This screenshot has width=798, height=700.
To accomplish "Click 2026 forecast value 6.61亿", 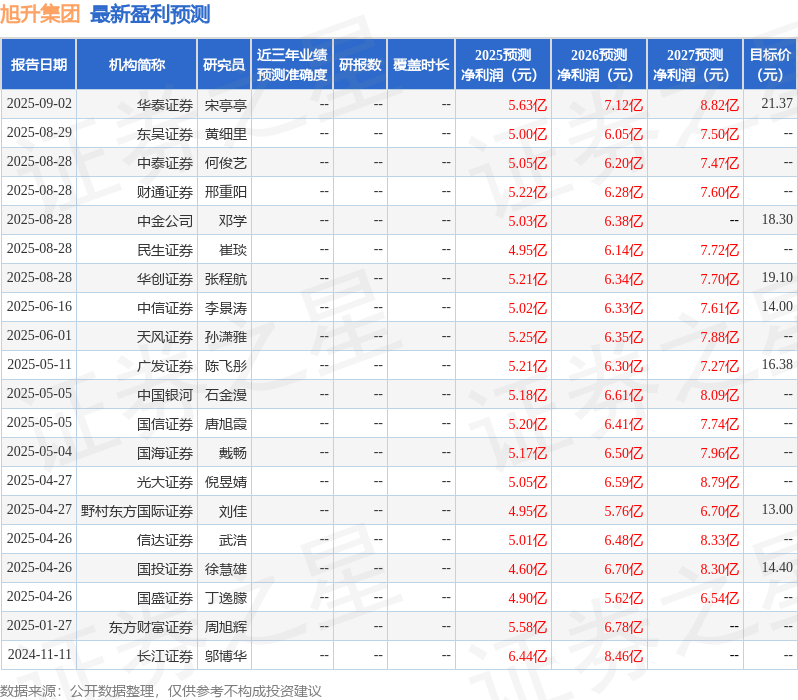I will tap(623, 396).
